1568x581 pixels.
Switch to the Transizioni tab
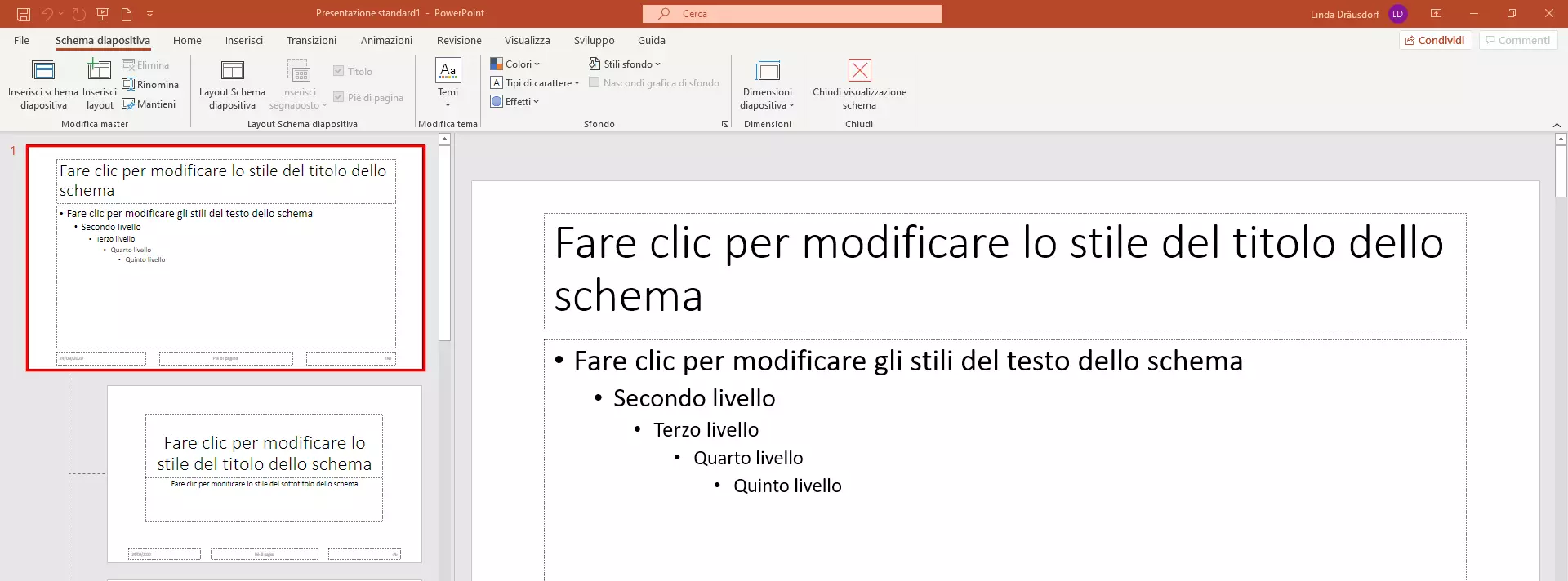[x=311, y=40]
